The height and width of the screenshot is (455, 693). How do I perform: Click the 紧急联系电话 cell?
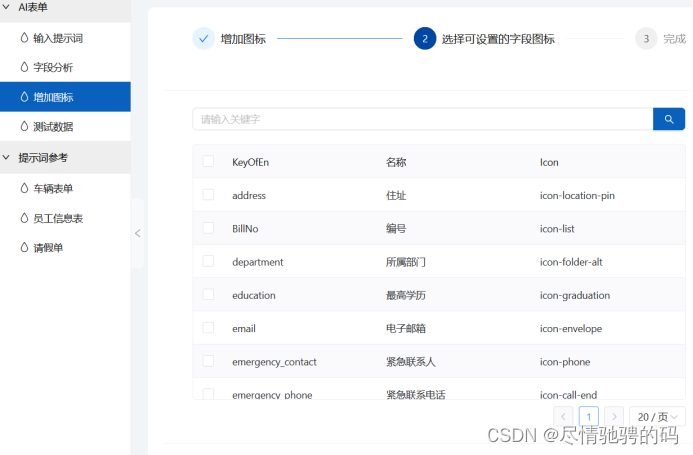[x=415, y=394]
